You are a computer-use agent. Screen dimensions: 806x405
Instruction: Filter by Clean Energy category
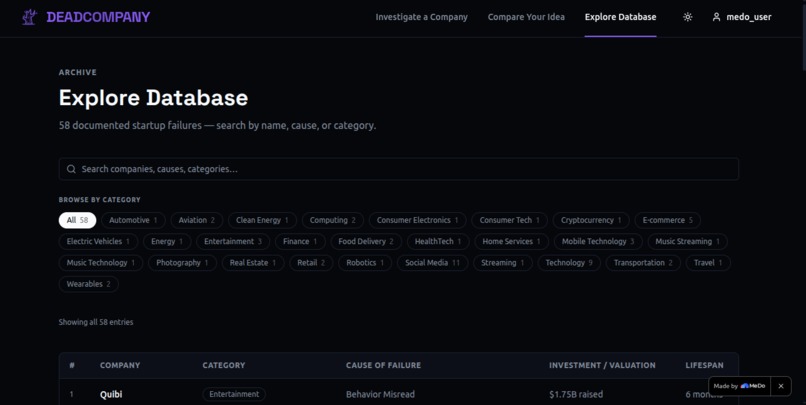(262, 220)
